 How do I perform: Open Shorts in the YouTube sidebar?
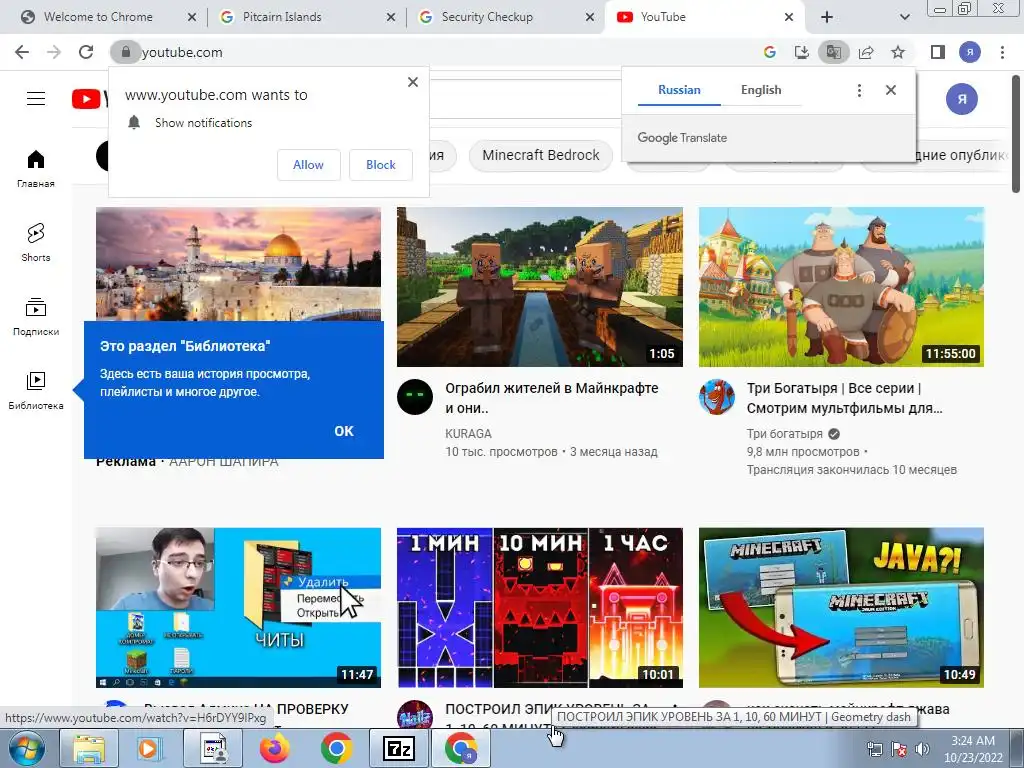pyautogui.click(x=36, y=242)
